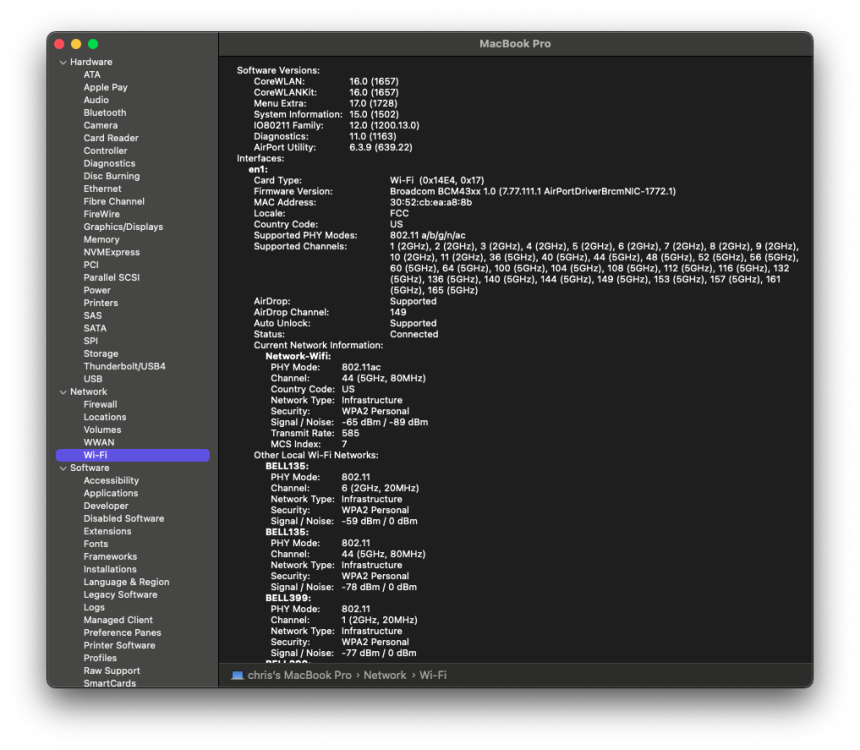Collapse the Hardware section chevron

63,63
